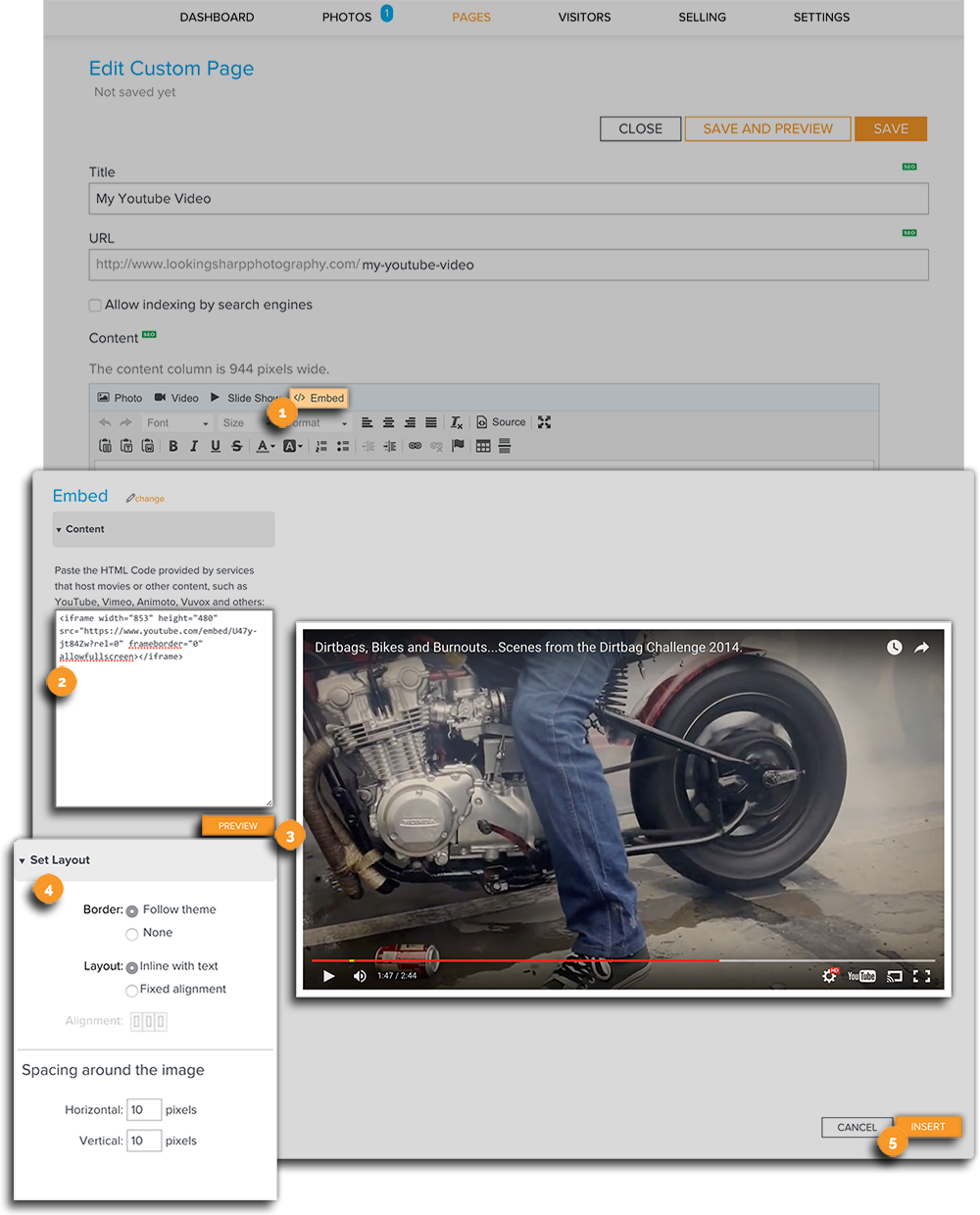Click the Vertical spacing field
Screen dimensions: 980x1215
(x=144, y=1141)
